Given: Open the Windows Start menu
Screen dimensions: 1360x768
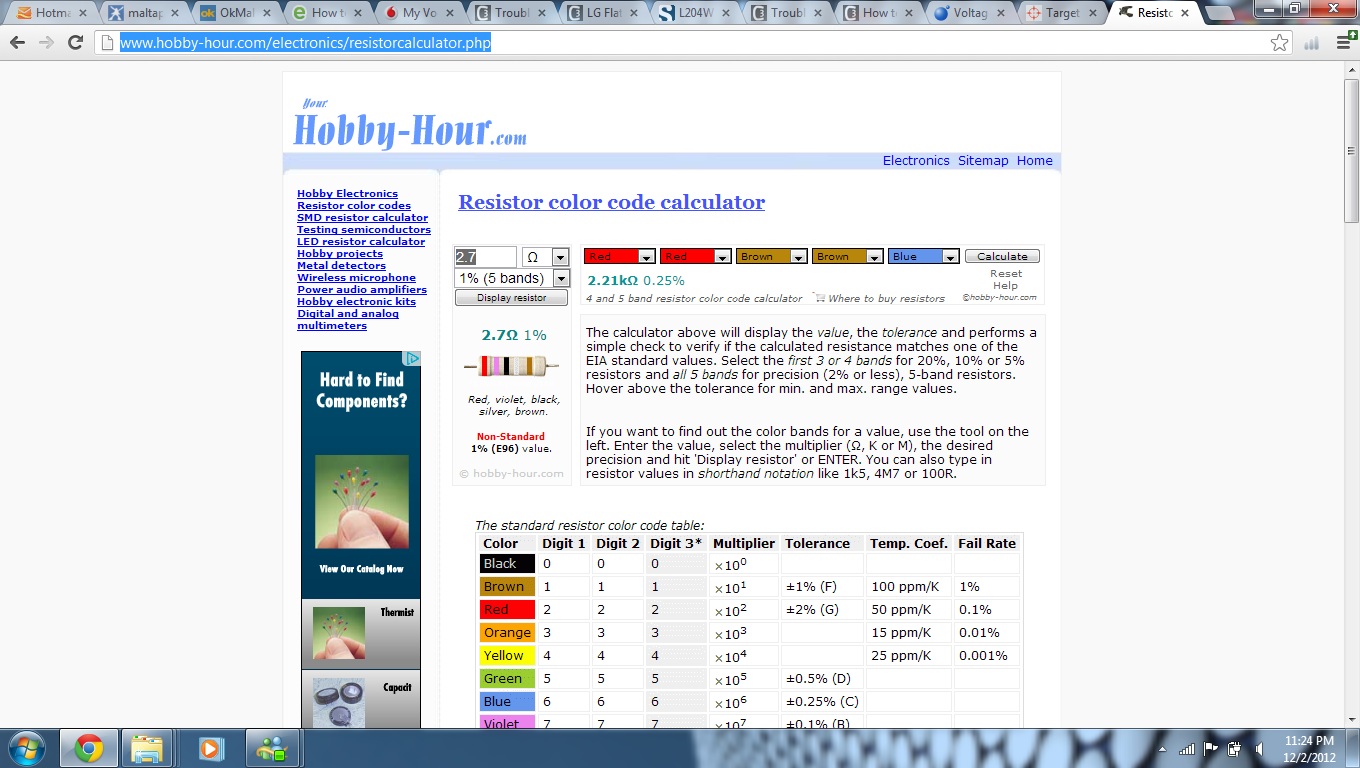Looking at the screenshot, I should click(27, 748).
